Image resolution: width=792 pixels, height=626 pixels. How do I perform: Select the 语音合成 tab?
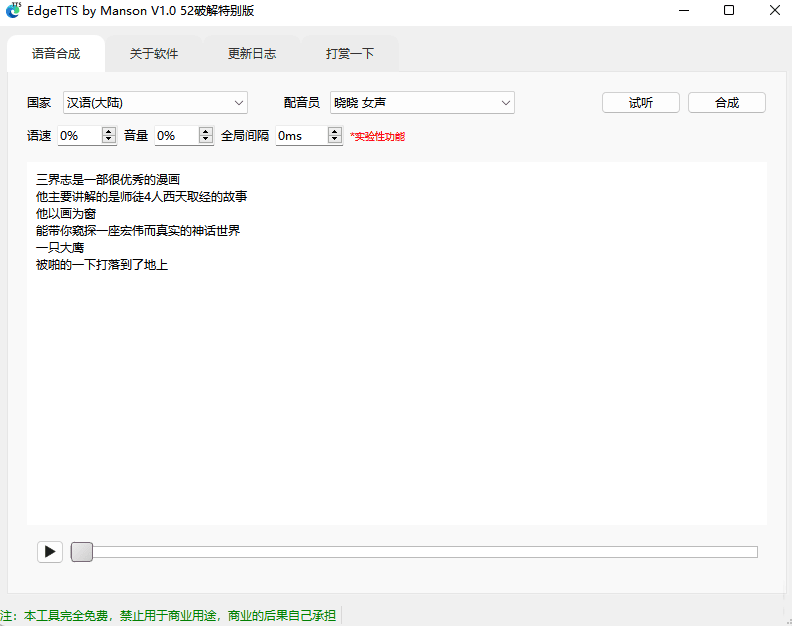point(56,54)
